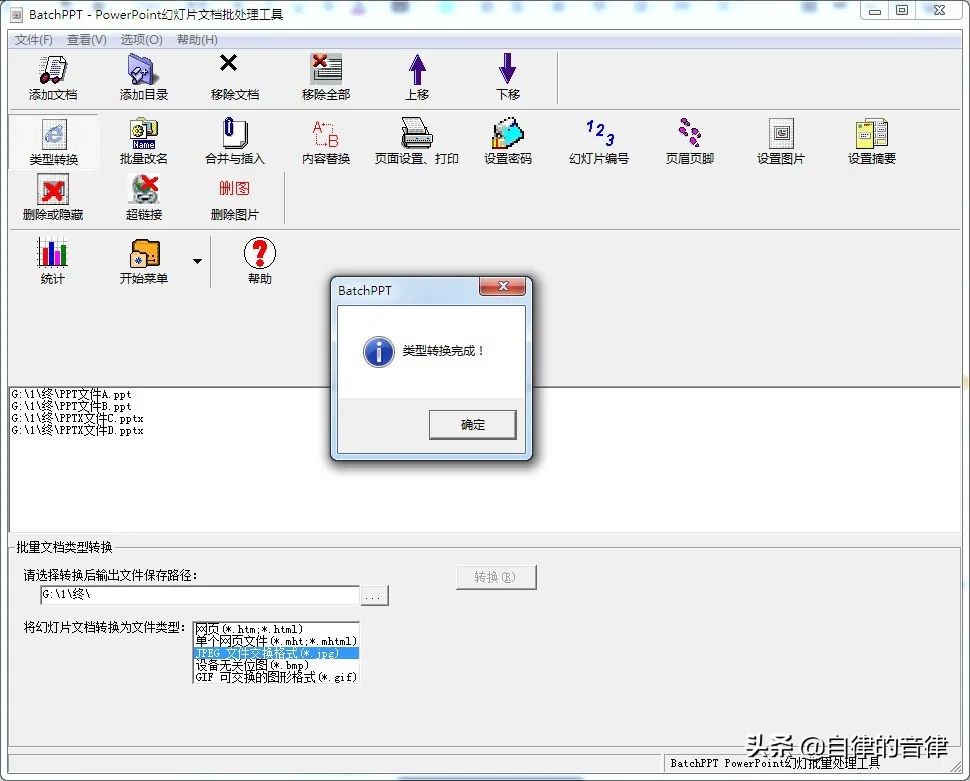
Task: Select PPTX文件D.pptx in the file list
Action: click(77, 430)
